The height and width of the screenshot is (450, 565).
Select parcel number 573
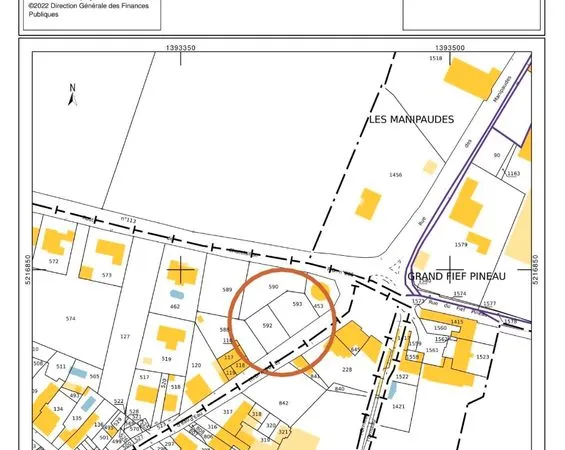tap(107, 275)
